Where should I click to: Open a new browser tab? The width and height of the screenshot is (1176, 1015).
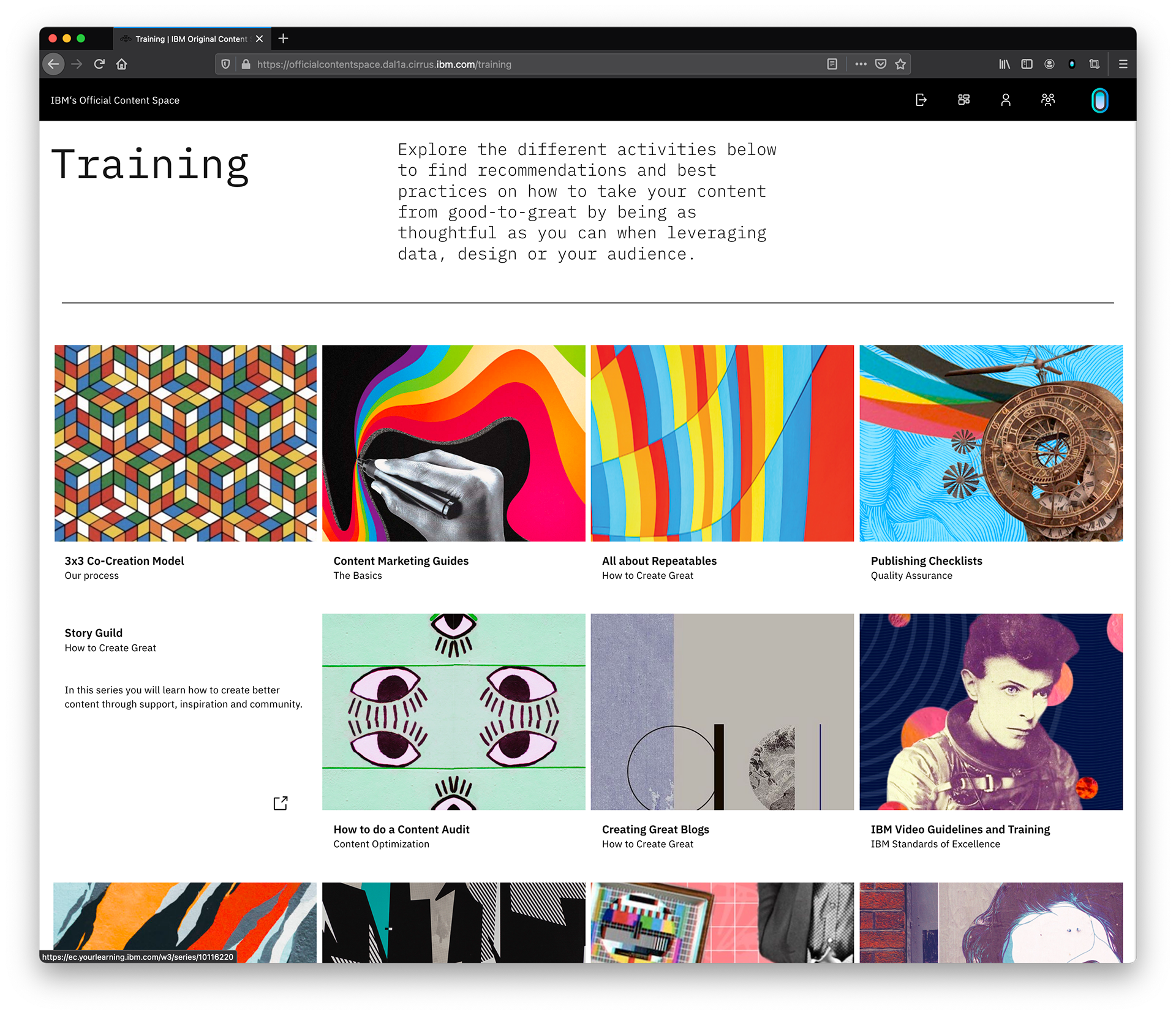click(283, 39)
